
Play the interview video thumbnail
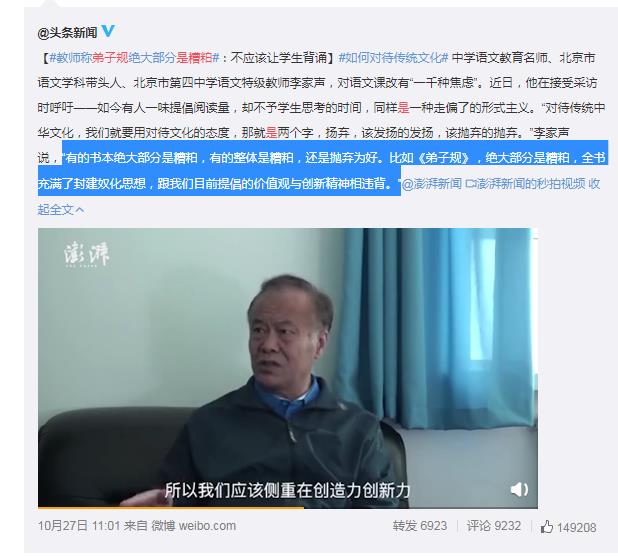(288, 368)
